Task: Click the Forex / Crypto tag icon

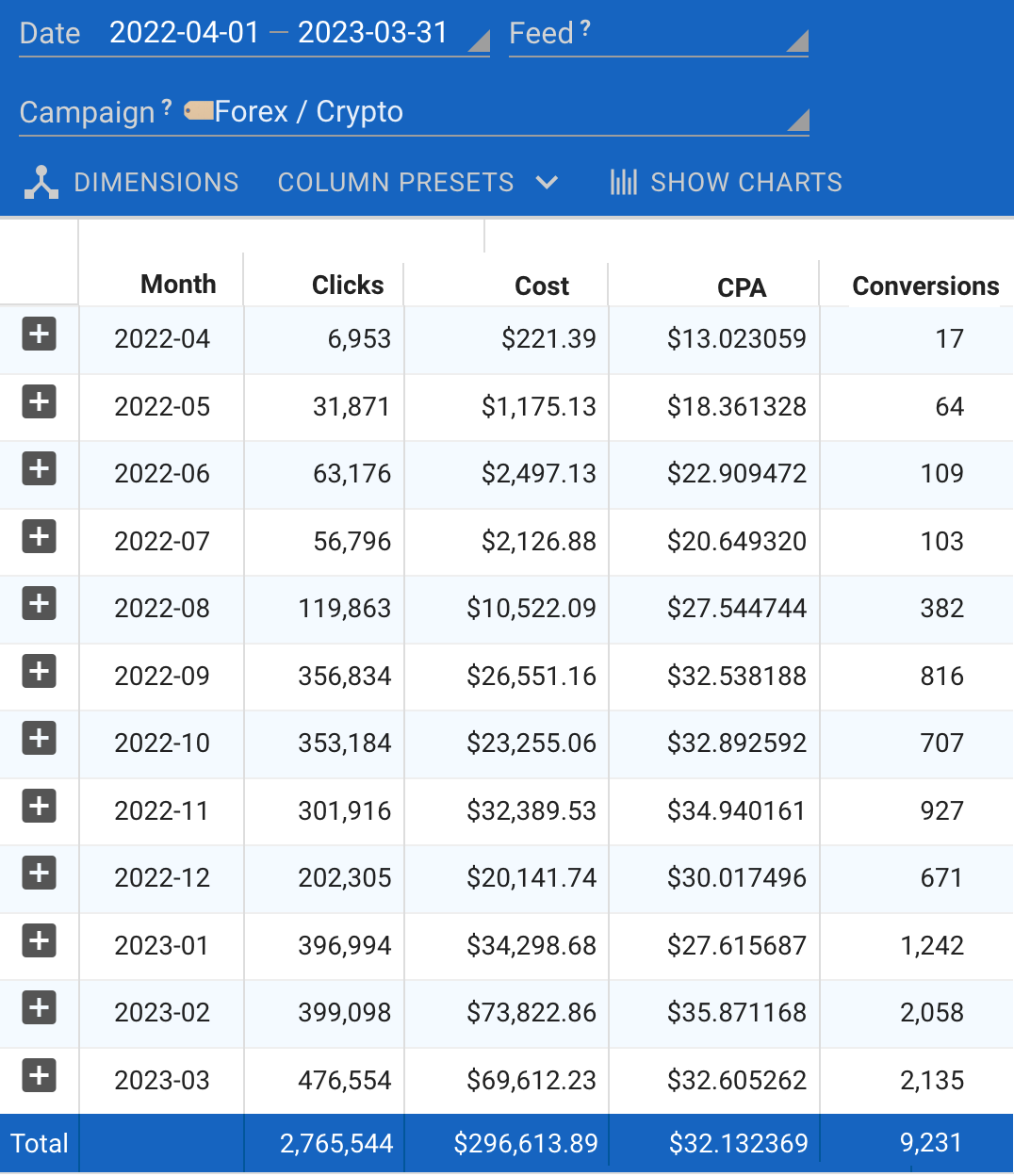Action: click(x=199, y=111)
